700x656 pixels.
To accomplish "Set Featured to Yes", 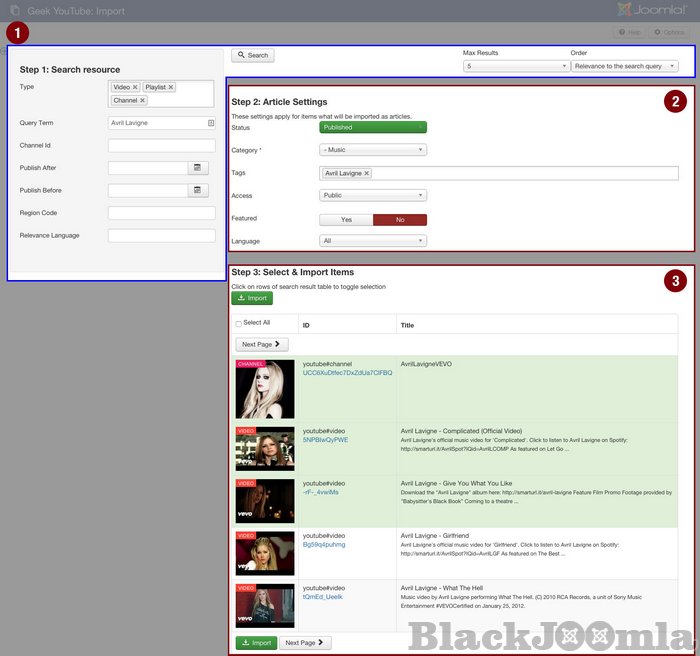I will (346, 219).
